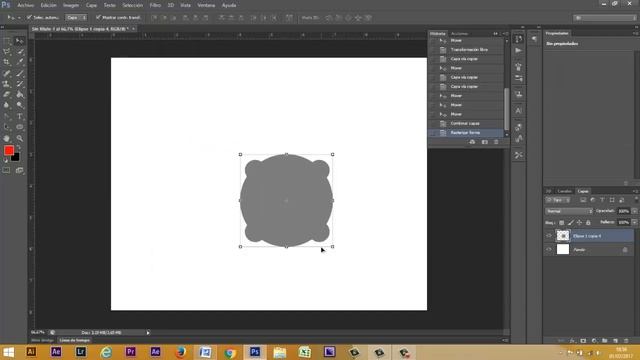Viewport: 640px width, 360px height.
Task: Select the Dodge tool
Action: (x=19, y=105)
